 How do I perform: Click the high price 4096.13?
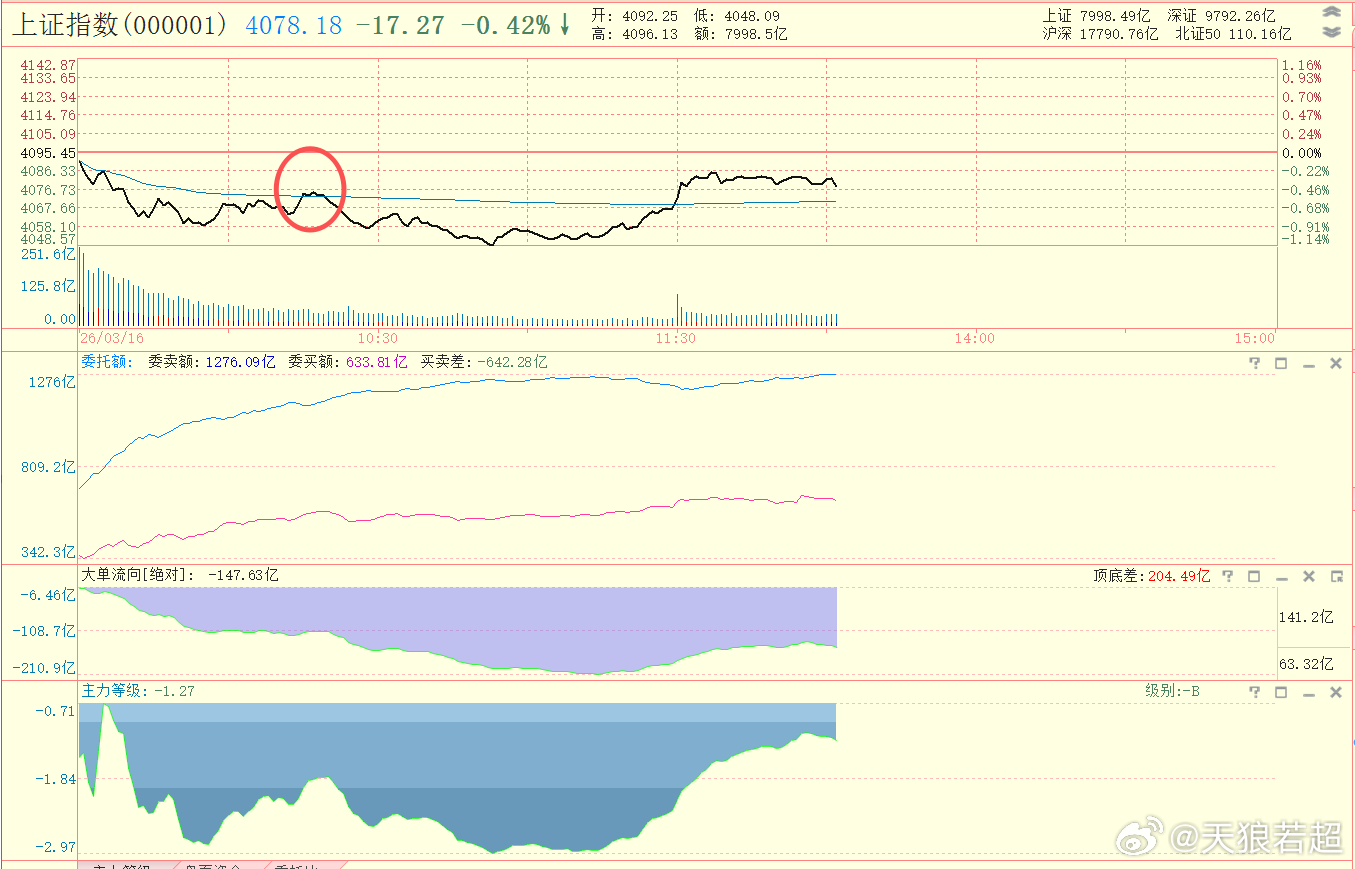(651, 34)
